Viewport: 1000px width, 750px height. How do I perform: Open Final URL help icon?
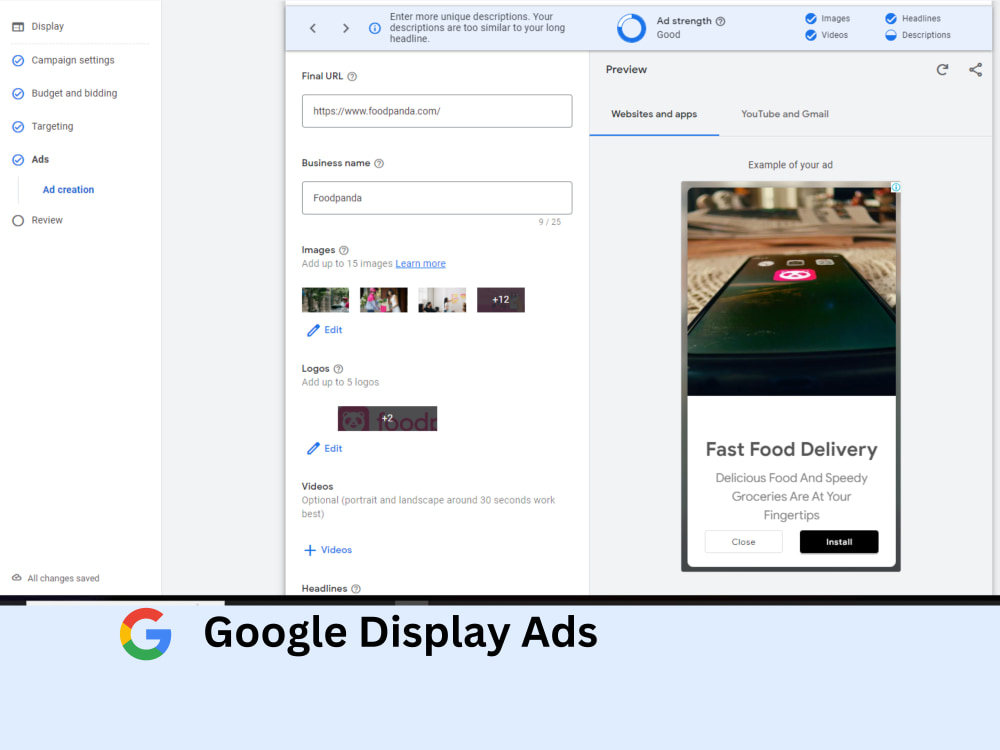(x=352, y=77)
